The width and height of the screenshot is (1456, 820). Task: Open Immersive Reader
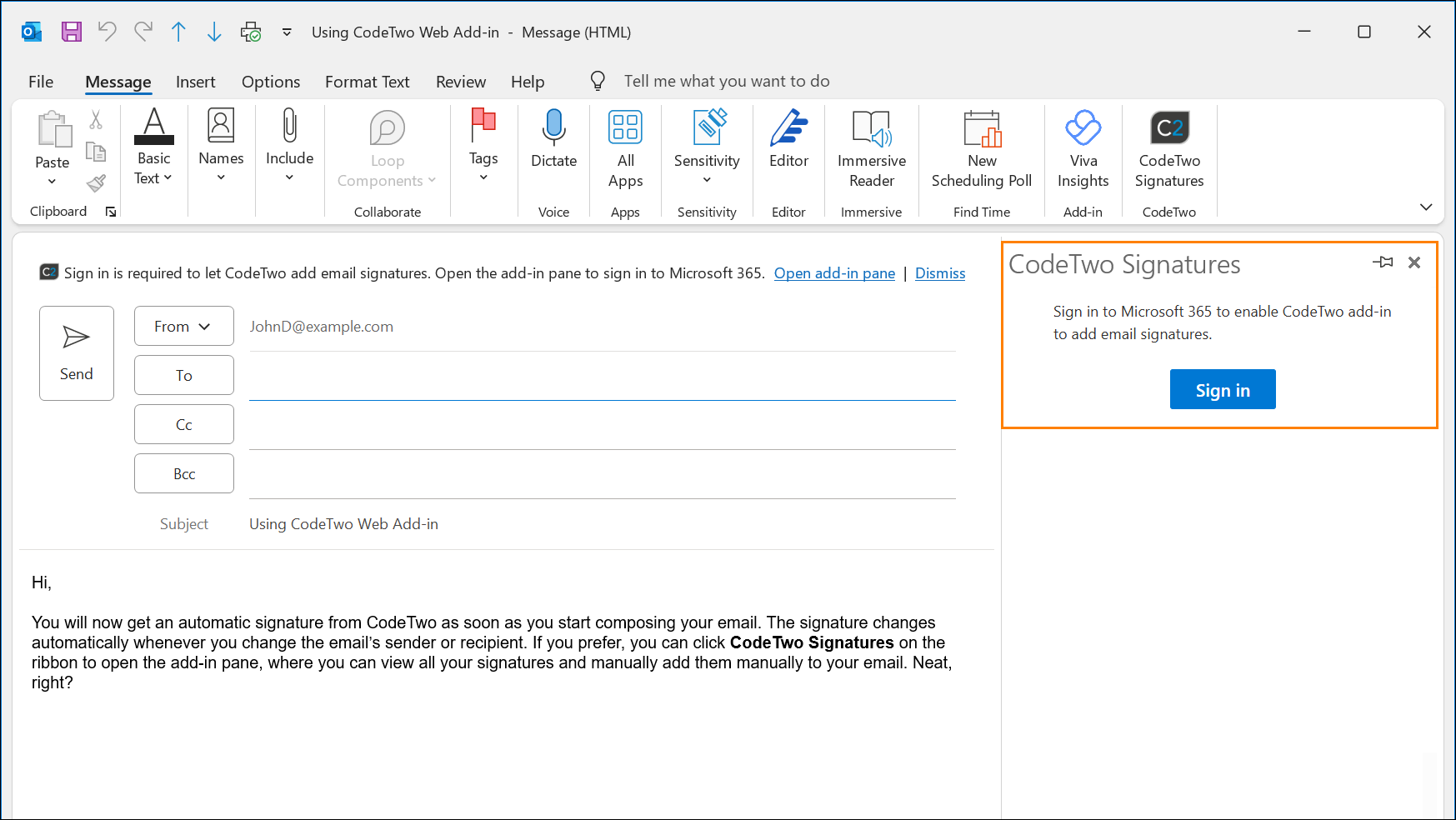(872, 150)
